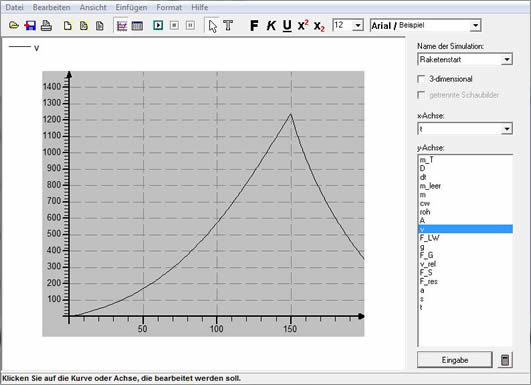This screenshot has width=531, height=385.
Task: Open the Datei menu
Action: [14, 7]
